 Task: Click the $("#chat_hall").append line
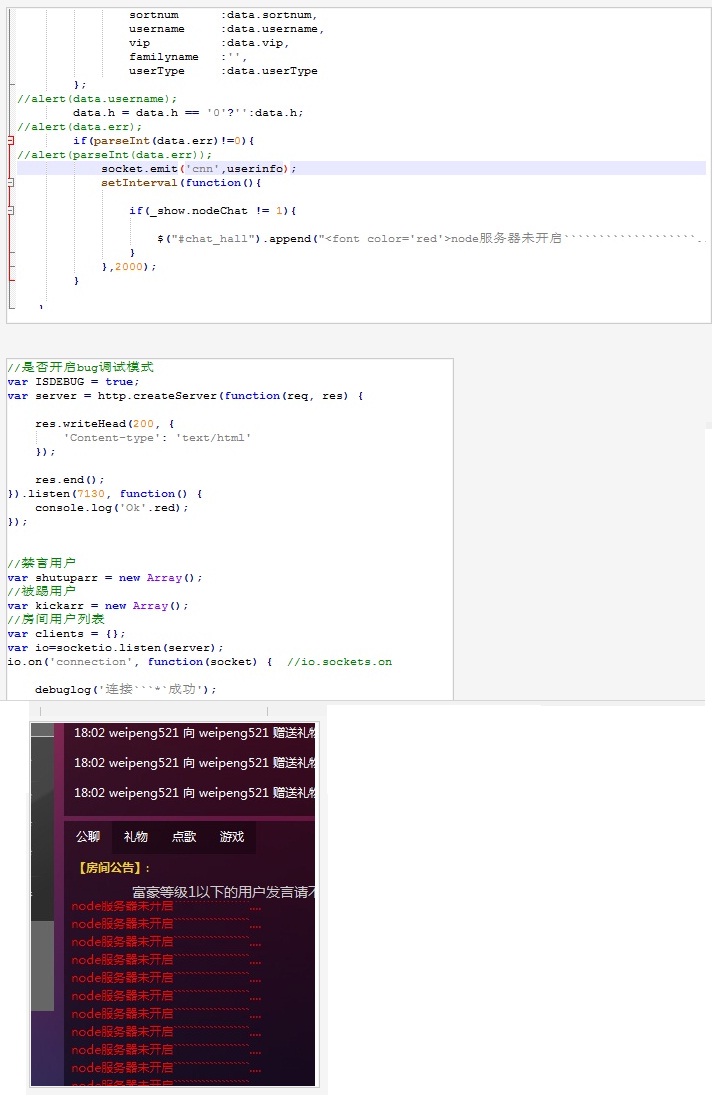431,238
